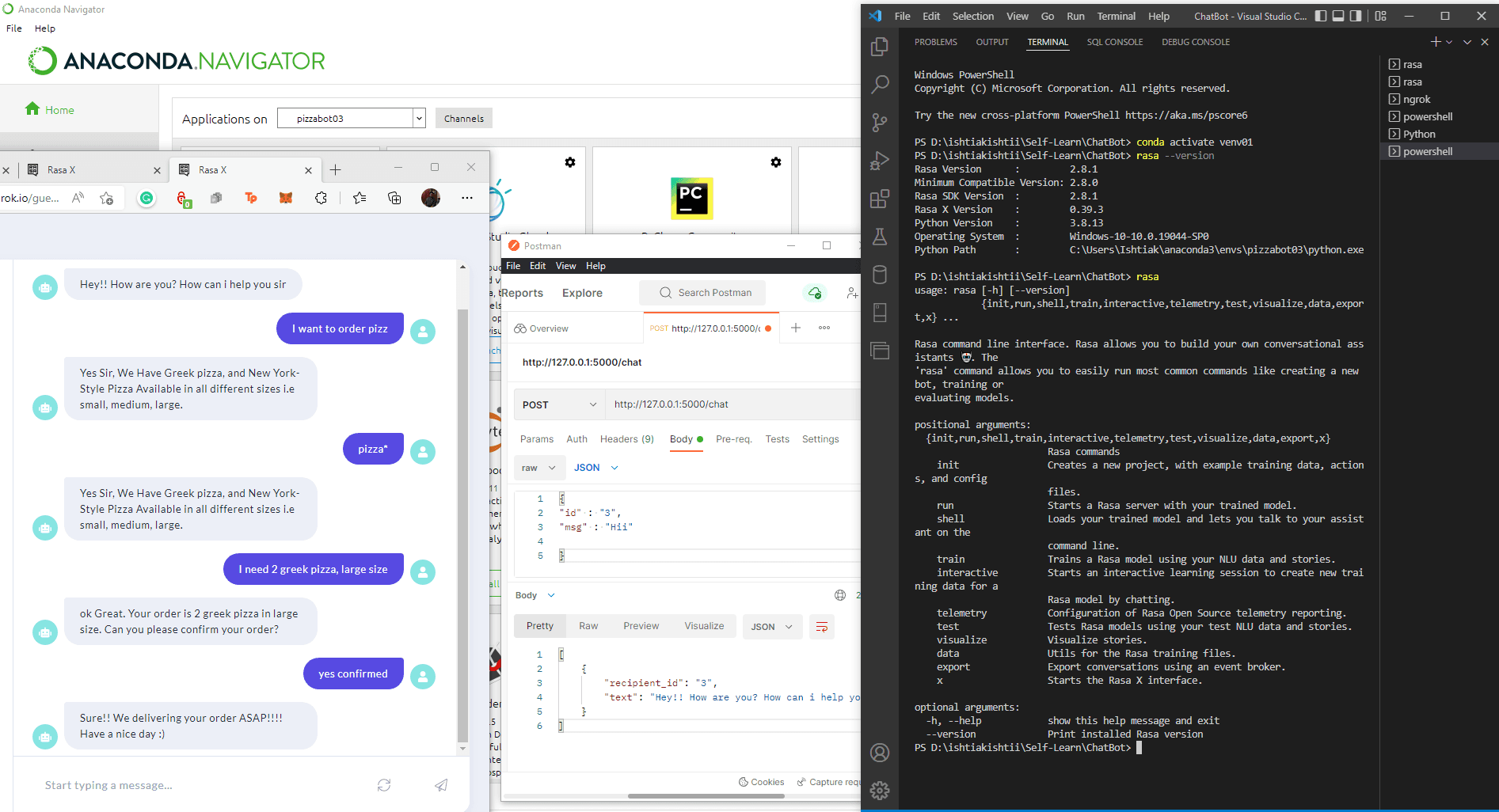Open the pizzabot03 environment dropdown

419,119
